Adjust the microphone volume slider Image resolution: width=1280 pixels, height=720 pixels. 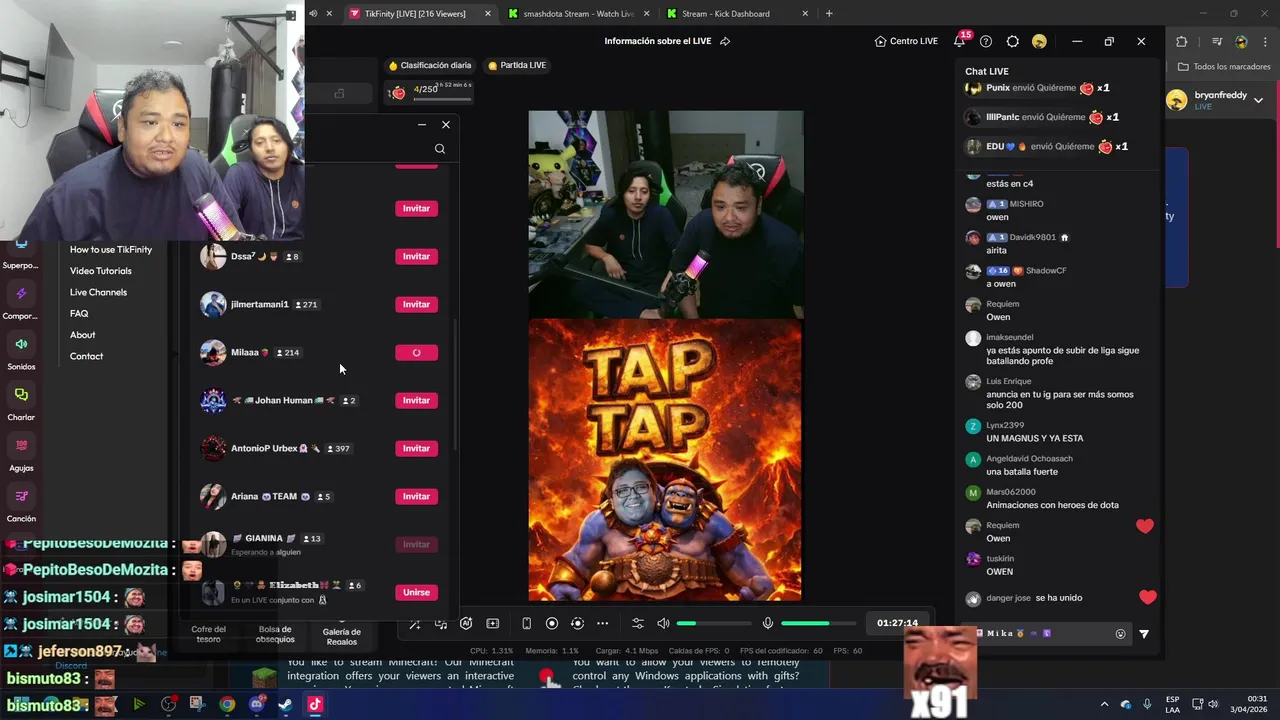point(818,623)
